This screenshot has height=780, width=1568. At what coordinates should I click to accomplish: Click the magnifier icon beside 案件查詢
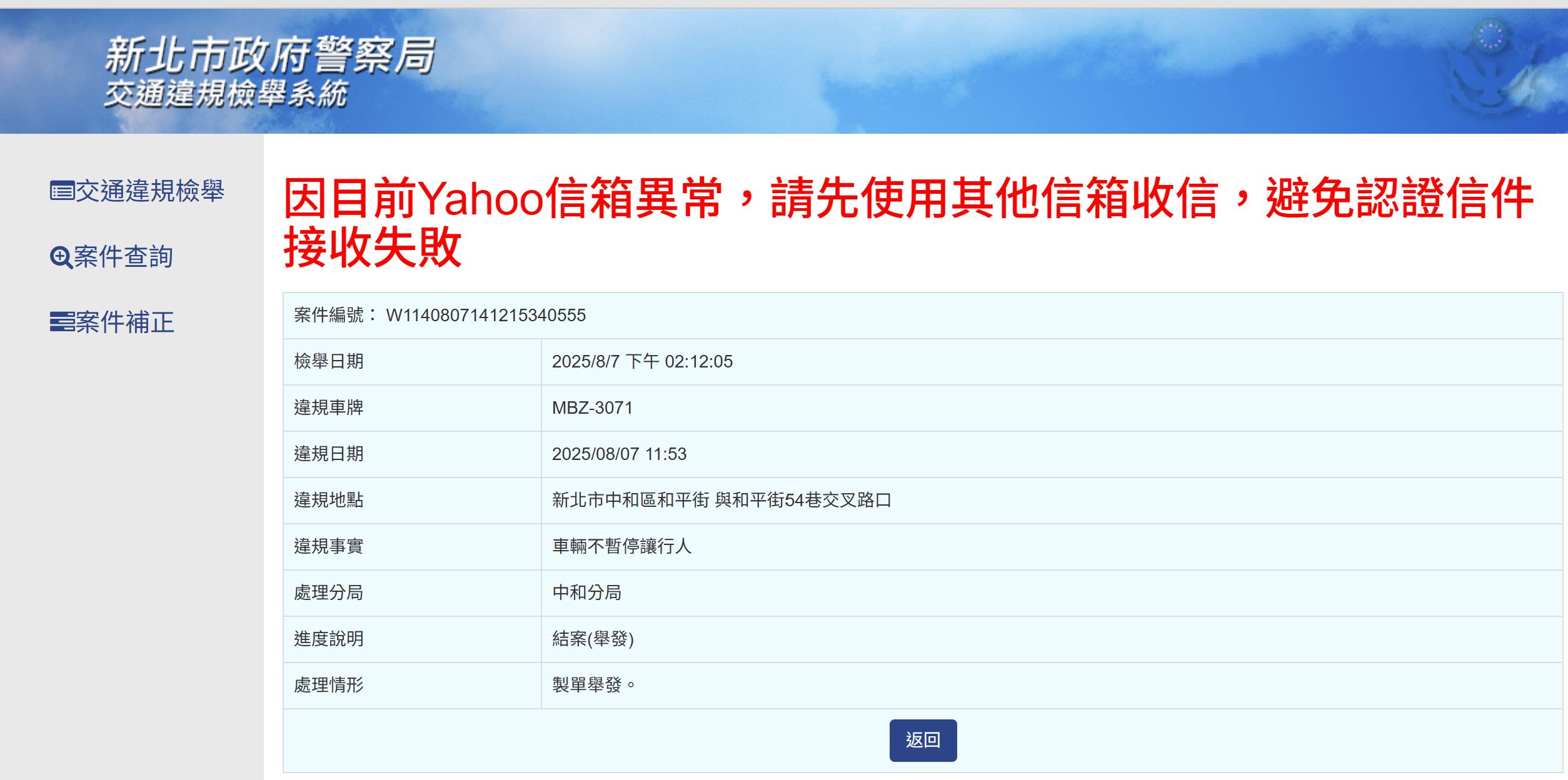pos(61,257)
